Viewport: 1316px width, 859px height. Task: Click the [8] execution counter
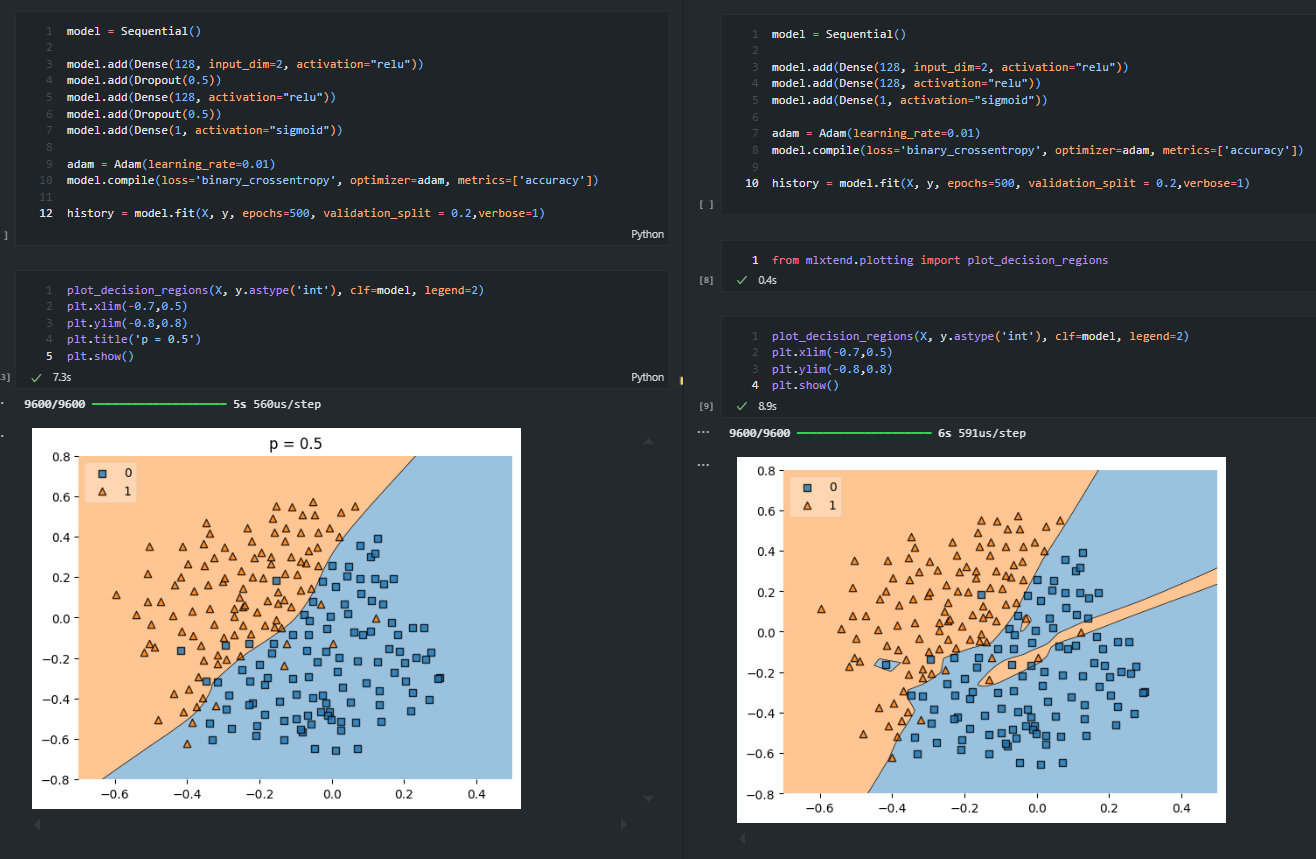[x=706, y=281]
